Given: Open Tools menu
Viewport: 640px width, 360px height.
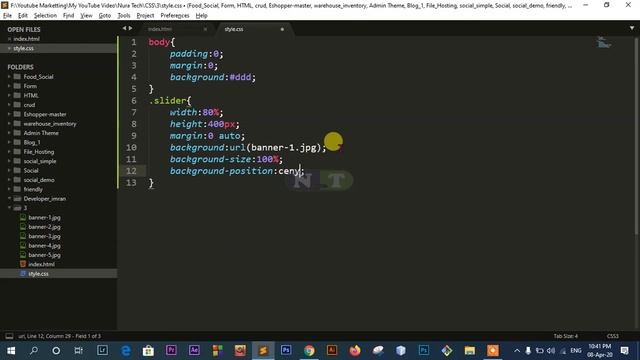Looking at the screenshot, I should (x=124, y=16).
